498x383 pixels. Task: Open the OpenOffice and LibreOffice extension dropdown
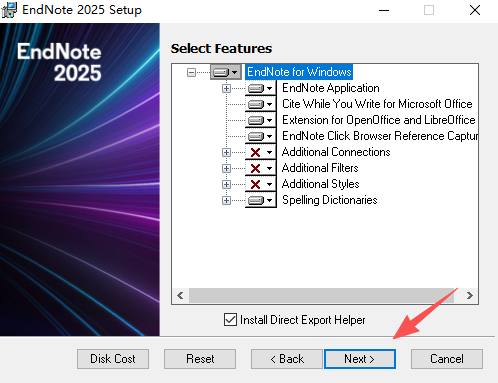click(x=261, y=120)
